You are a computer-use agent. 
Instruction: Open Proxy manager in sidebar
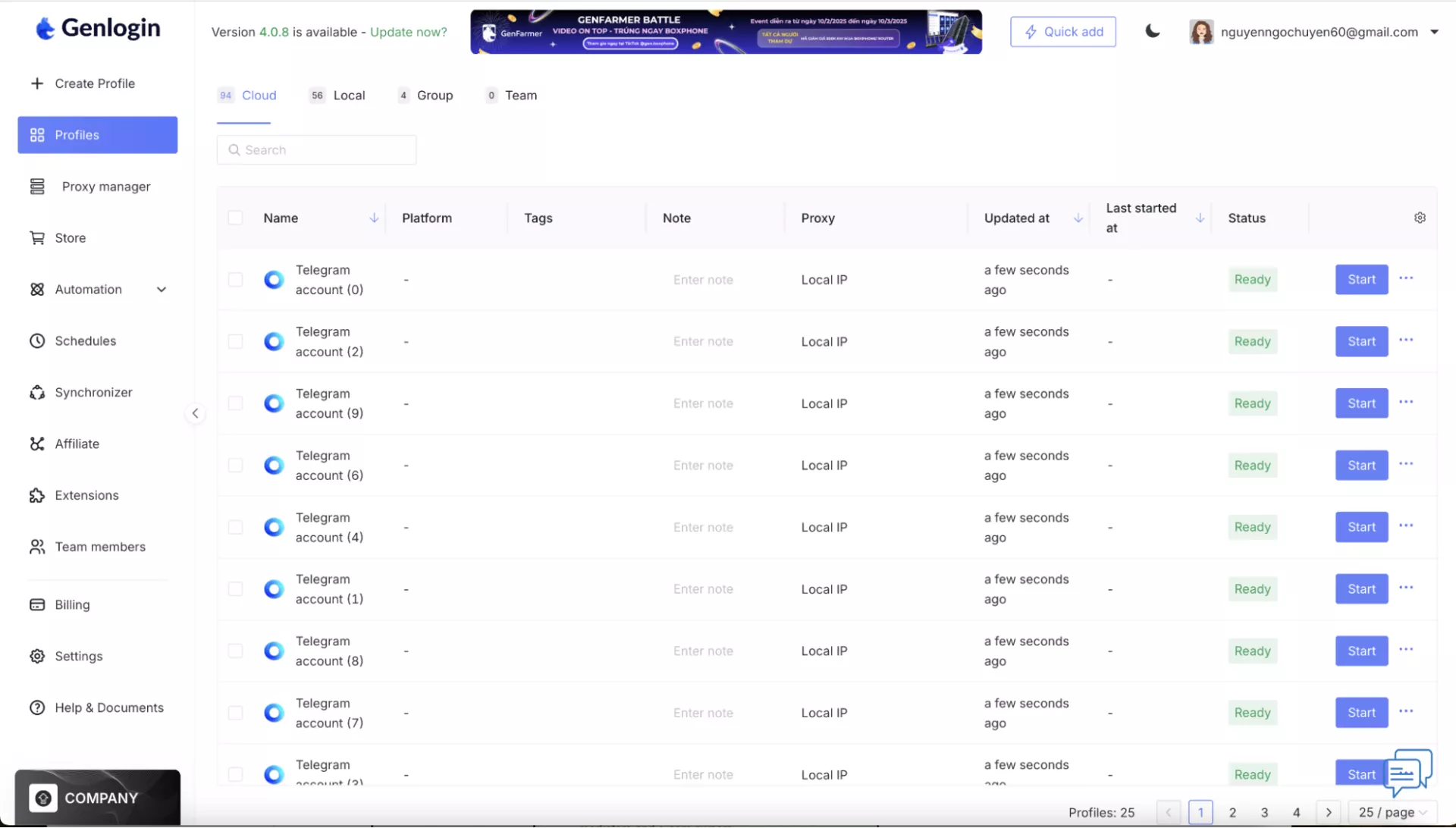105,187
